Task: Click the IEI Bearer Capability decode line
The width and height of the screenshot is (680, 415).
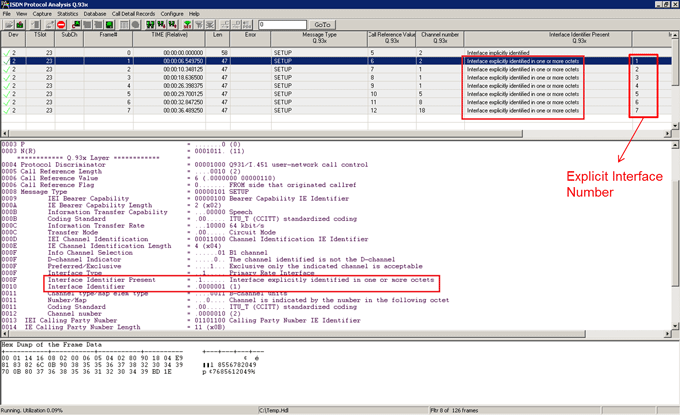Action: tap(175, 199)
